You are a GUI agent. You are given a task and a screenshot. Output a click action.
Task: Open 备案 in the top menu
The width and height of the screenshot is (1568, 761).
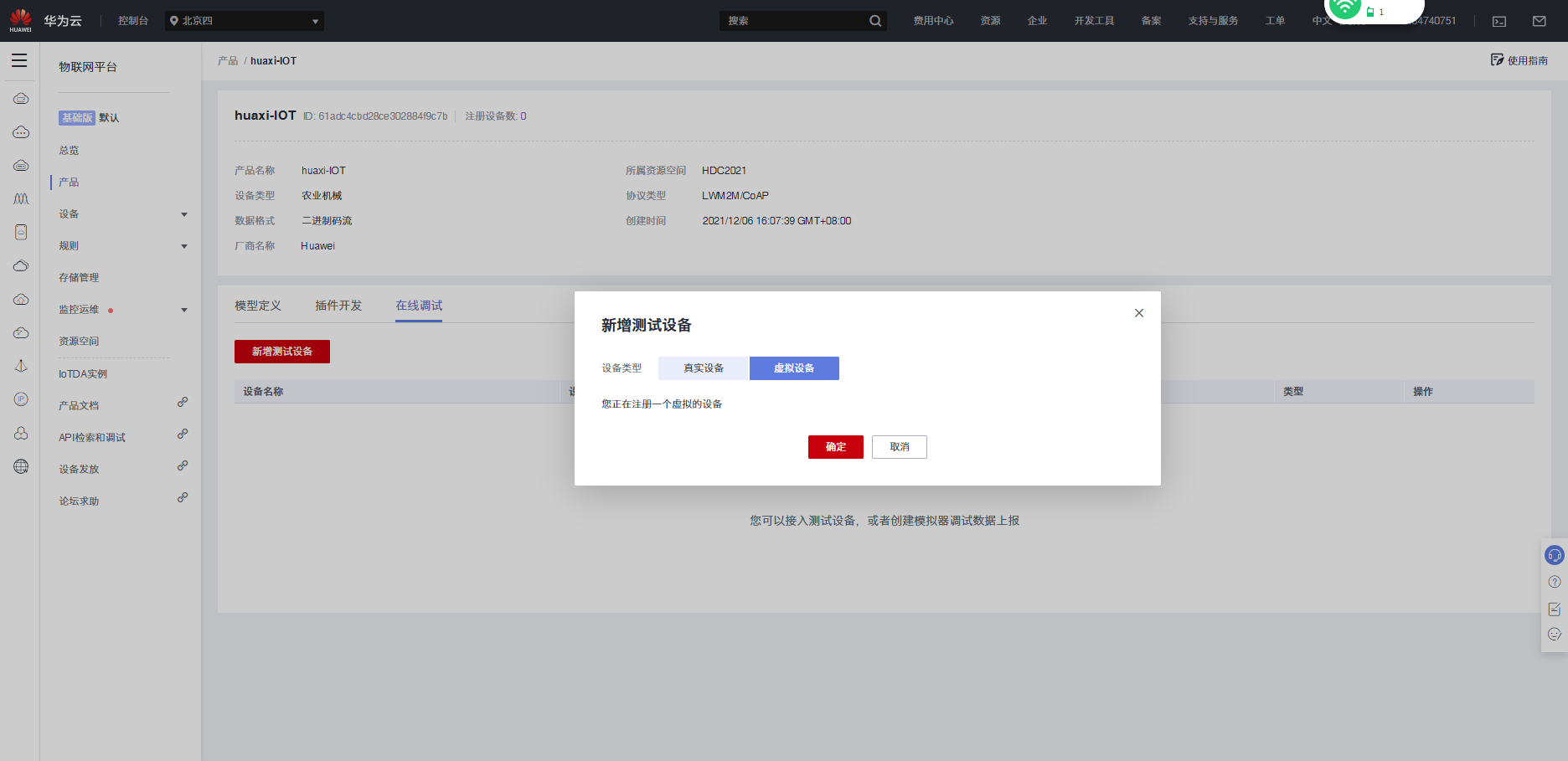pos(1151,21)
